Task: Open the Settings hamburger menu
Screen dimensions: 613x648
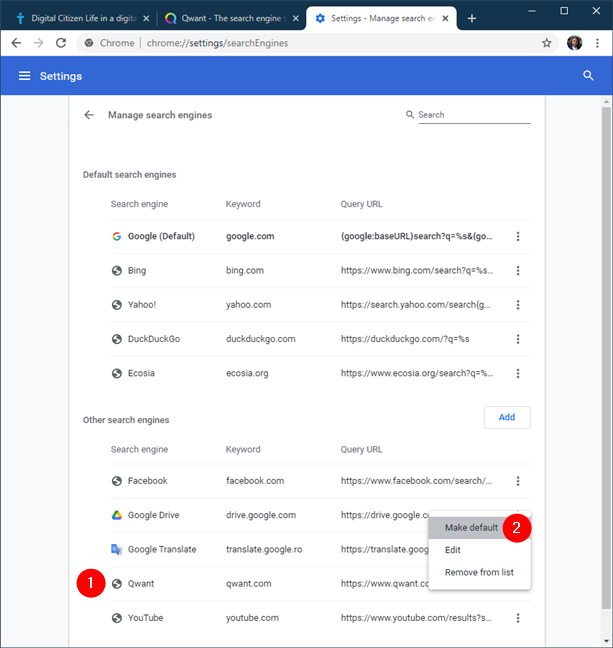Action: [x=24, y=76]
